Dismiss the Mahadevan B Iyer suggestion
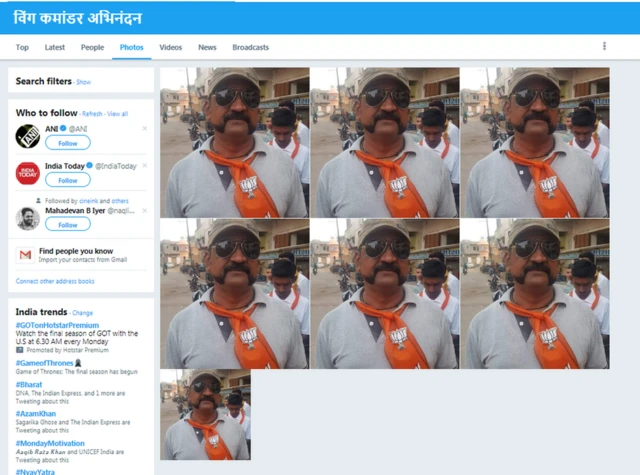Image resolution: width=640 pixels, height=475 pixels. [144, 211]
